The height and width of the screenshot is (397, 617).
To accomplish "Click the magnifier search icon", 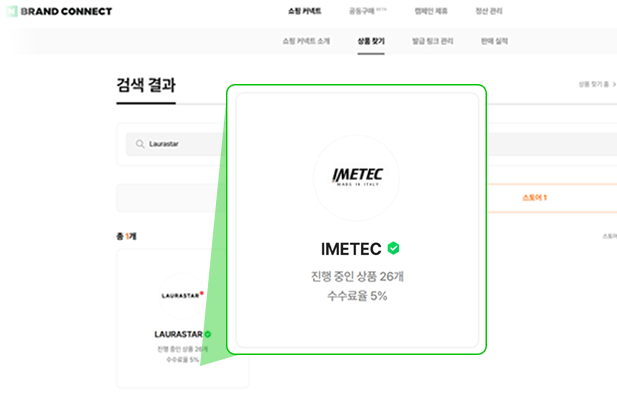I will point(140,144).
